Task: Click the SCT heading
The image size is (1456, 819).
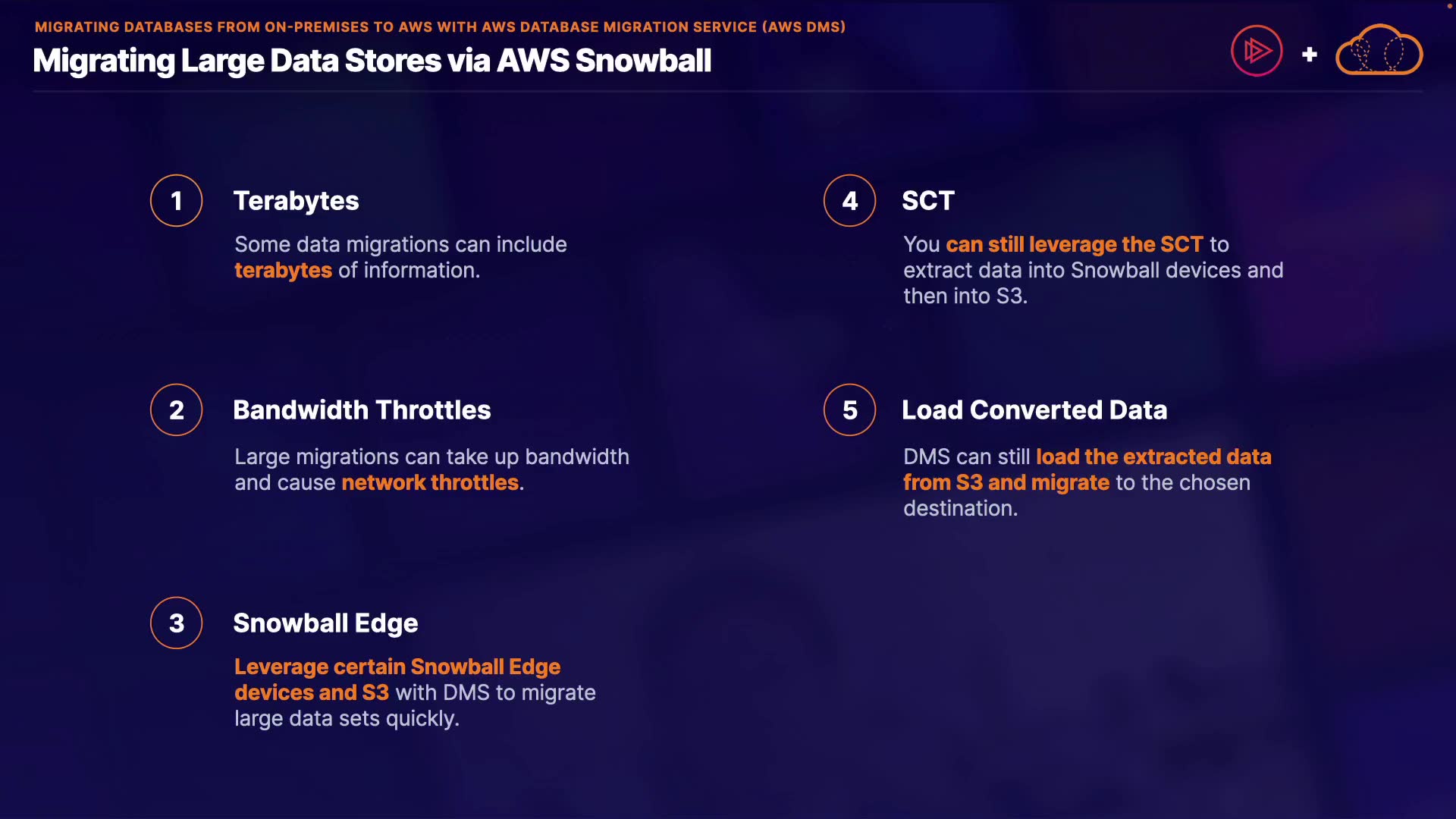Action: point(927,201)
